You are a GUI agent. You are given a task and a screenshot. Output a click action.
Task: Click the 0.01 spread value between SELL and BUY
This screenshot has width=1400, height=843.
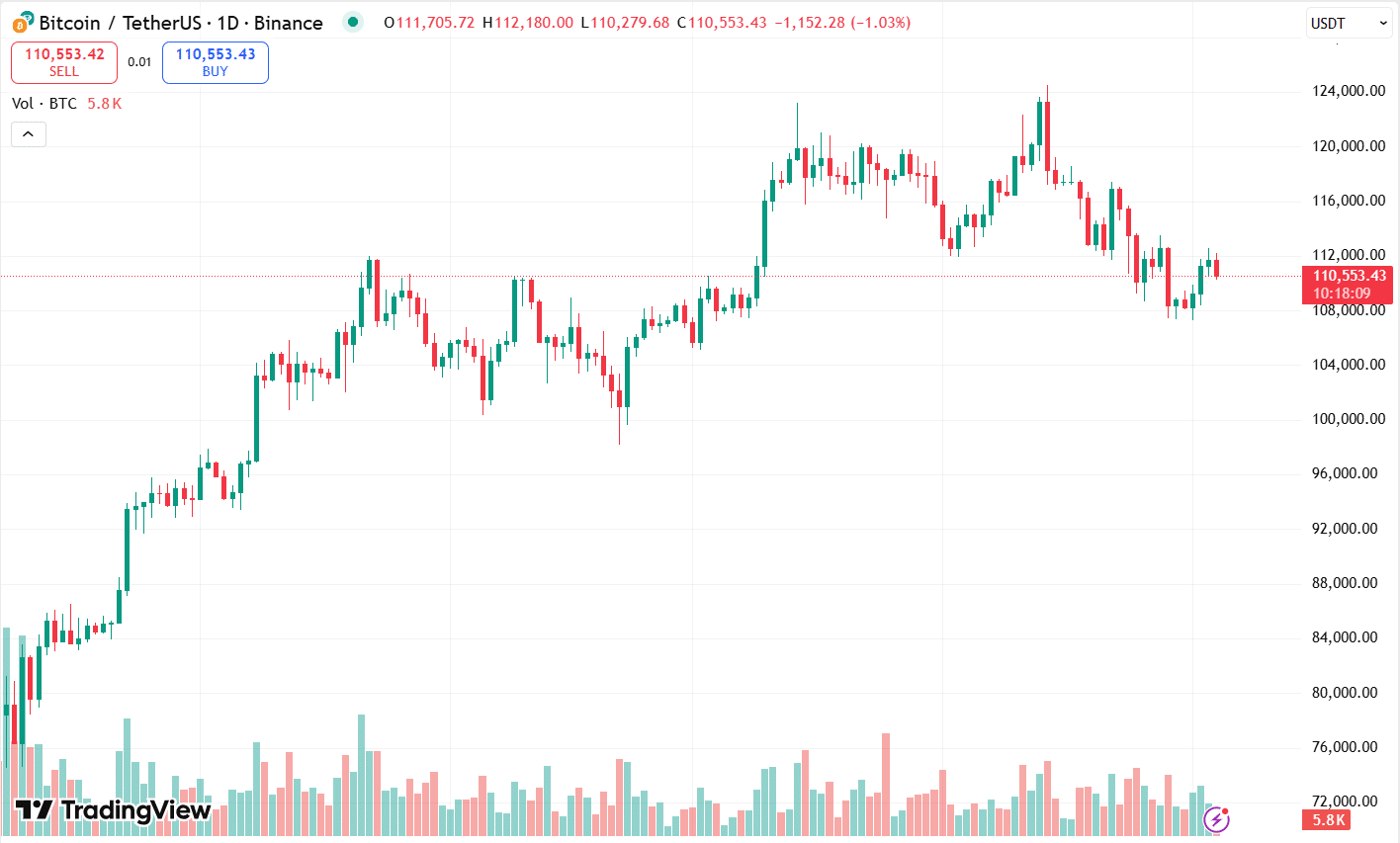tap(140, 60)
